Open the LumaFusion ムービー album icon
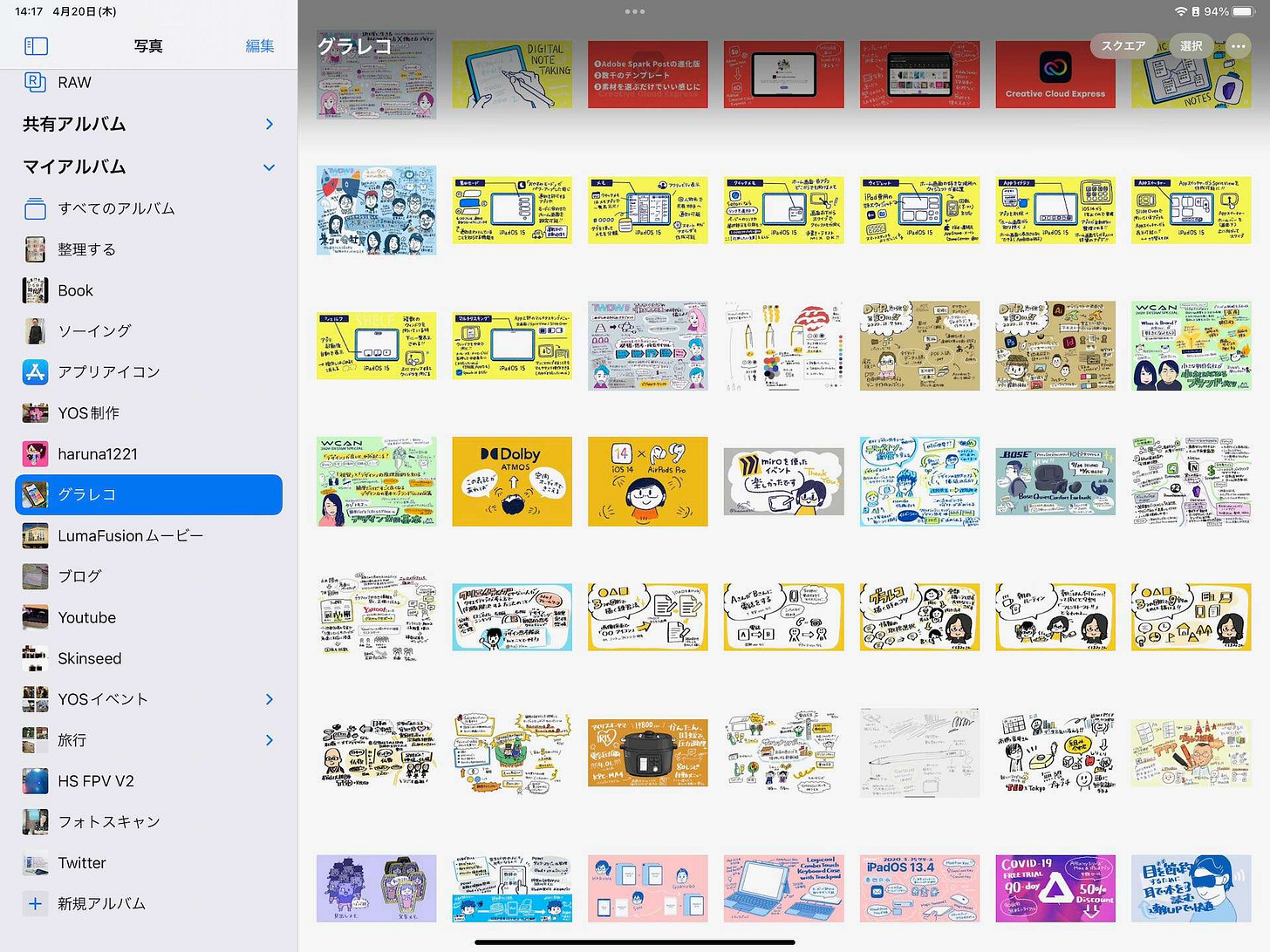The height and width of the screenshot is (952, 1270). (35, 535)
